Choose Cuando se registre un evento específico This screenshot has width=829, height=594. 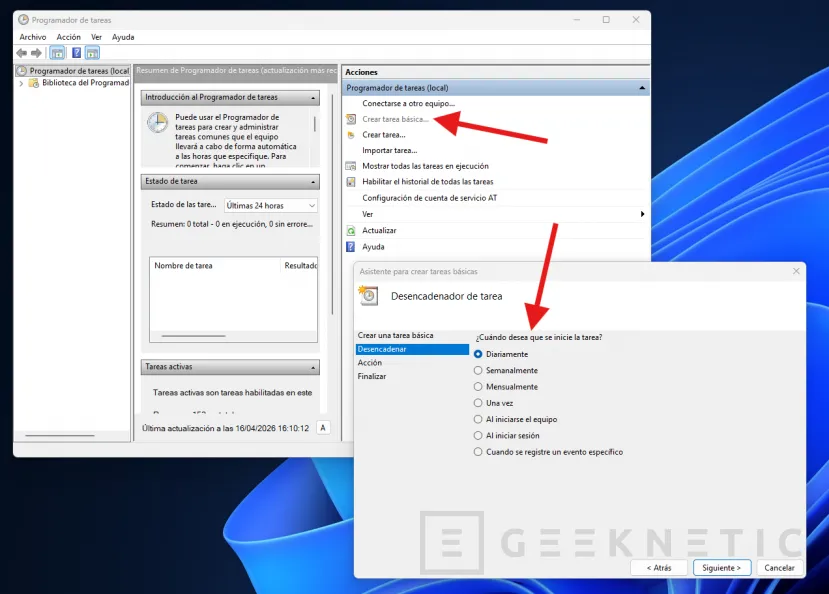pyautogui.click(x=478, y=452)
